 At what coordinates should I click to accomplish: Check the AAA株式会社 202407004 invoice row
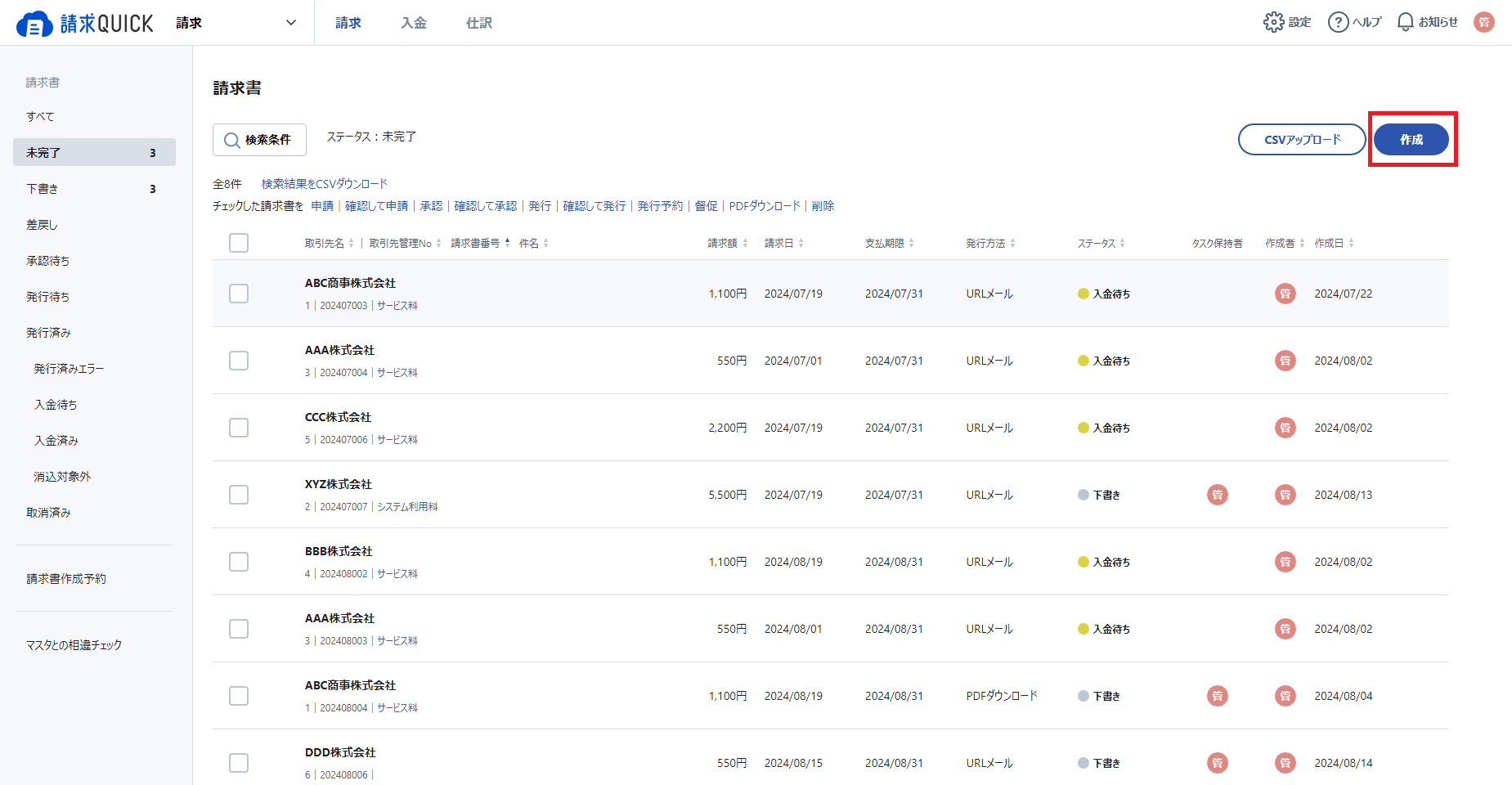[x=239, y=361]
